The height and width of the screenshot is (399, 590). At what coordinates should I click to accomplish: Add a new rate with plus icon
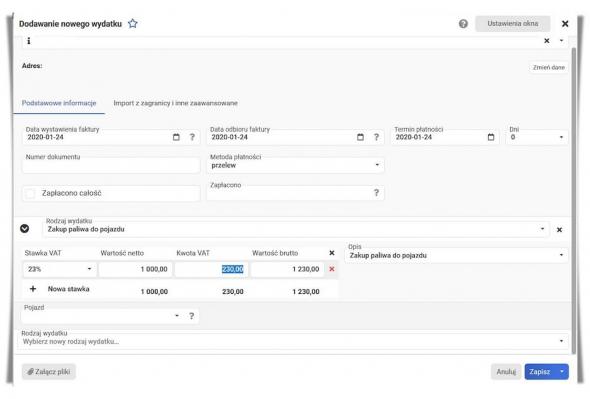(33, 289)
